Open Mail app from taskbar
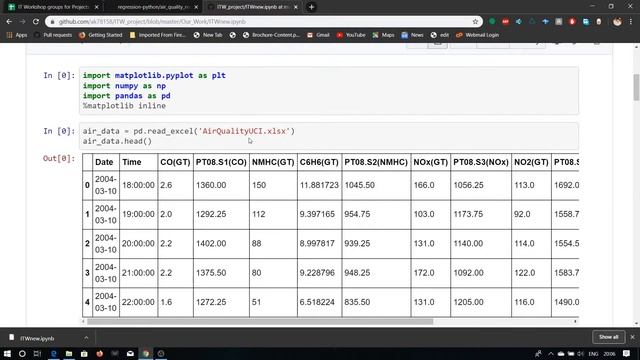640x360 pixels. [x=130, y=353]
